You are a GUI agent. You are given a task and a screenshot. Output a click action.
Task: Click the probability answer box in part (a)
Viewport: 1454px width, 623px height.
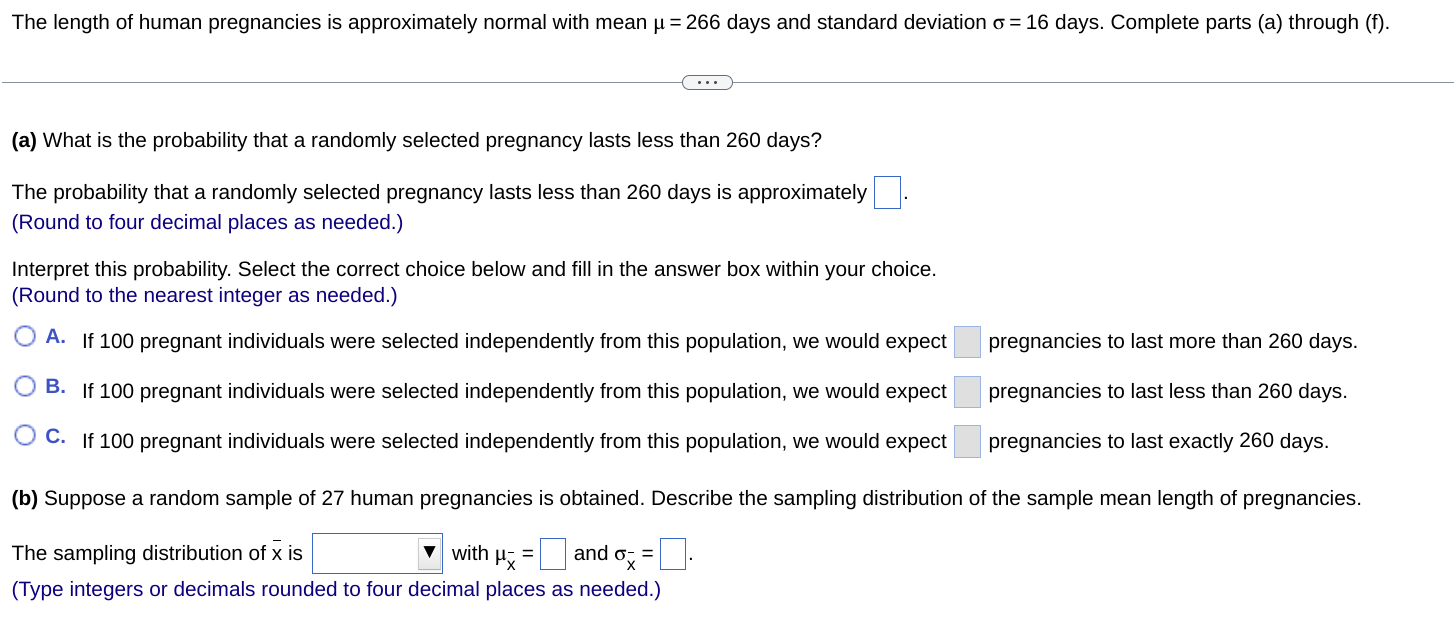pyautogui.click(x=887, y=192)
